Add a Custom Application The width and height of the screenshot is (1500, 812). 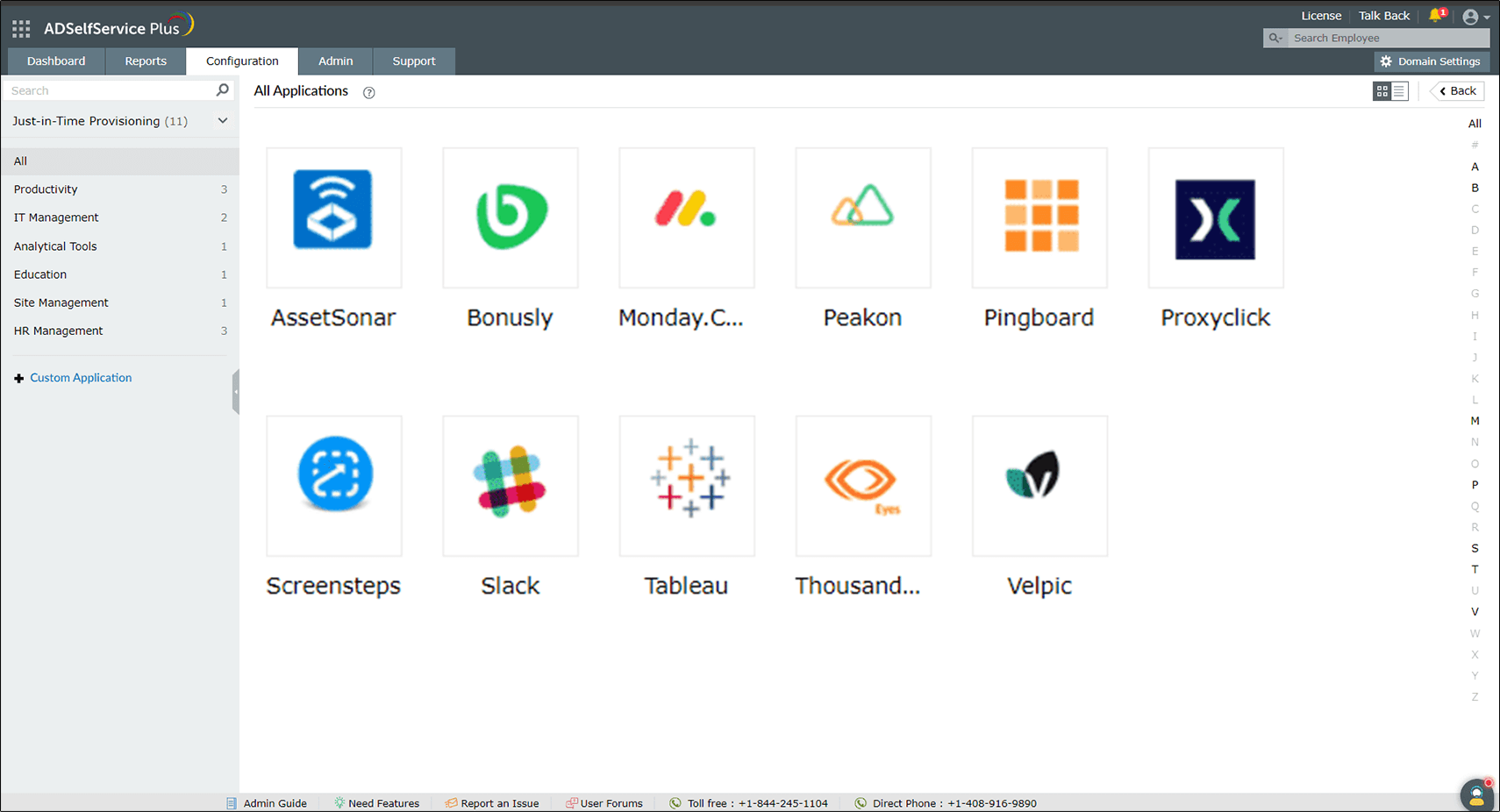point(80,377)
